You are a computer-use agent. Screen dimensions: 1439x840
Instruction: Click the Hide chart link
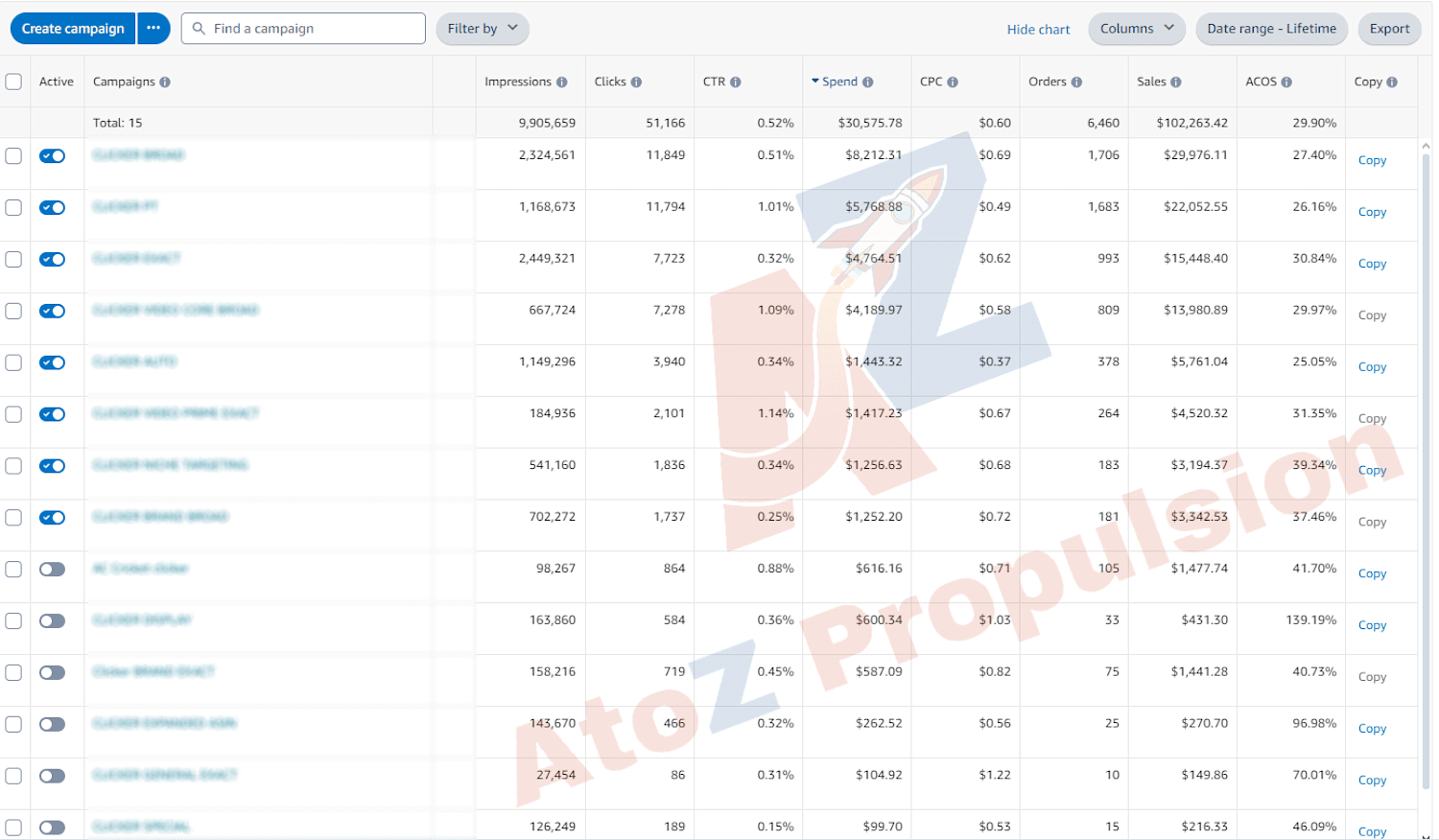click(1038, 30)
